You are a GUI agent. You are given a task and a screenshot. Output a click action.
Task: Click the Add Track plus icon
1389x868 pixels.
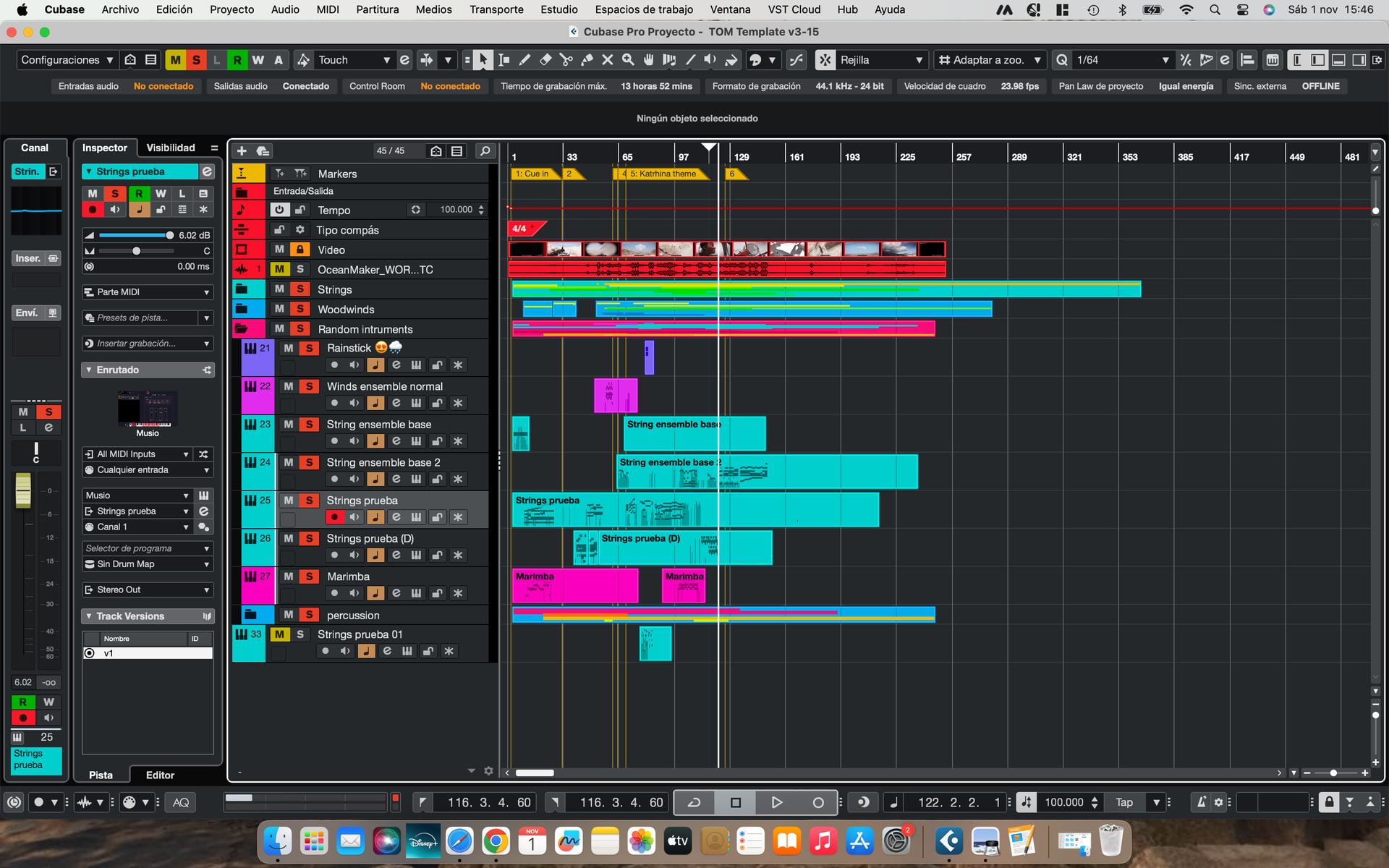(242, 150)
